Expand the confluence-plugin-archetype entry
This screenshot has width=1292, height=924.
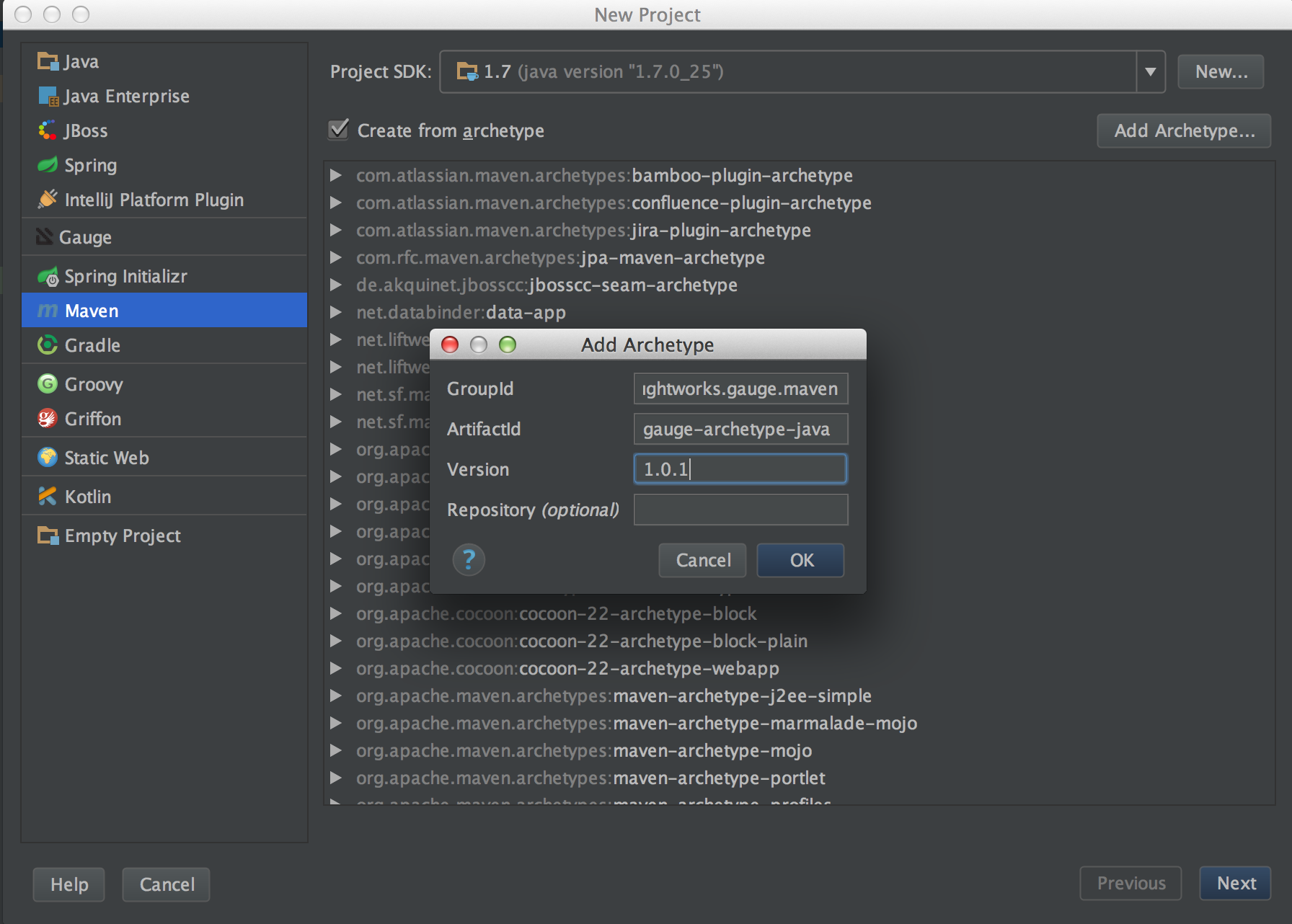pos(335,203)
